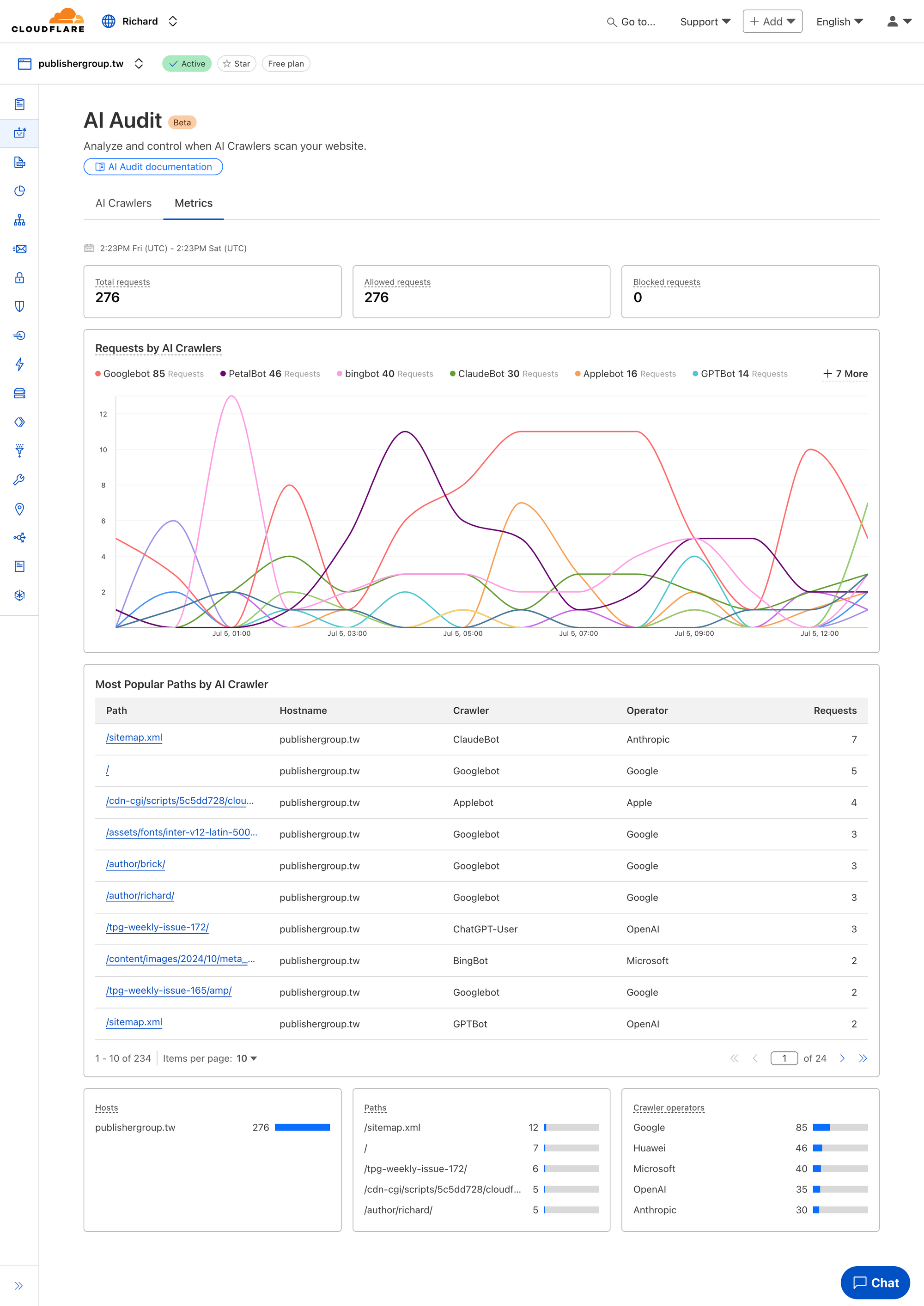Open the English language dropdown
This screenshot has height=1306, width=924.
839,22
